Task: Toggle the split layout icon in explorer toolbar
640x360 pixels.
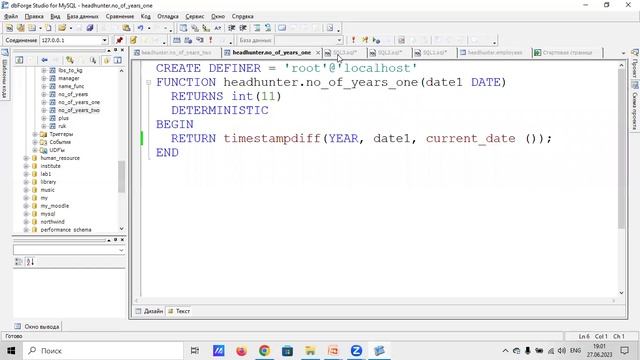Action: [118, 60]
